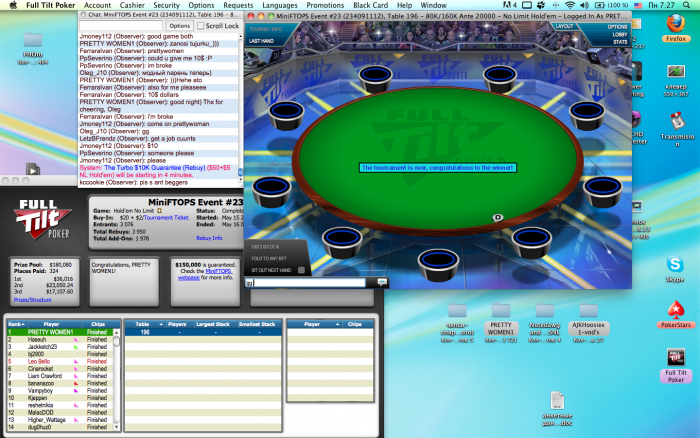Click the US flag input source icon

pyautogui.click(x=638, y=5)
